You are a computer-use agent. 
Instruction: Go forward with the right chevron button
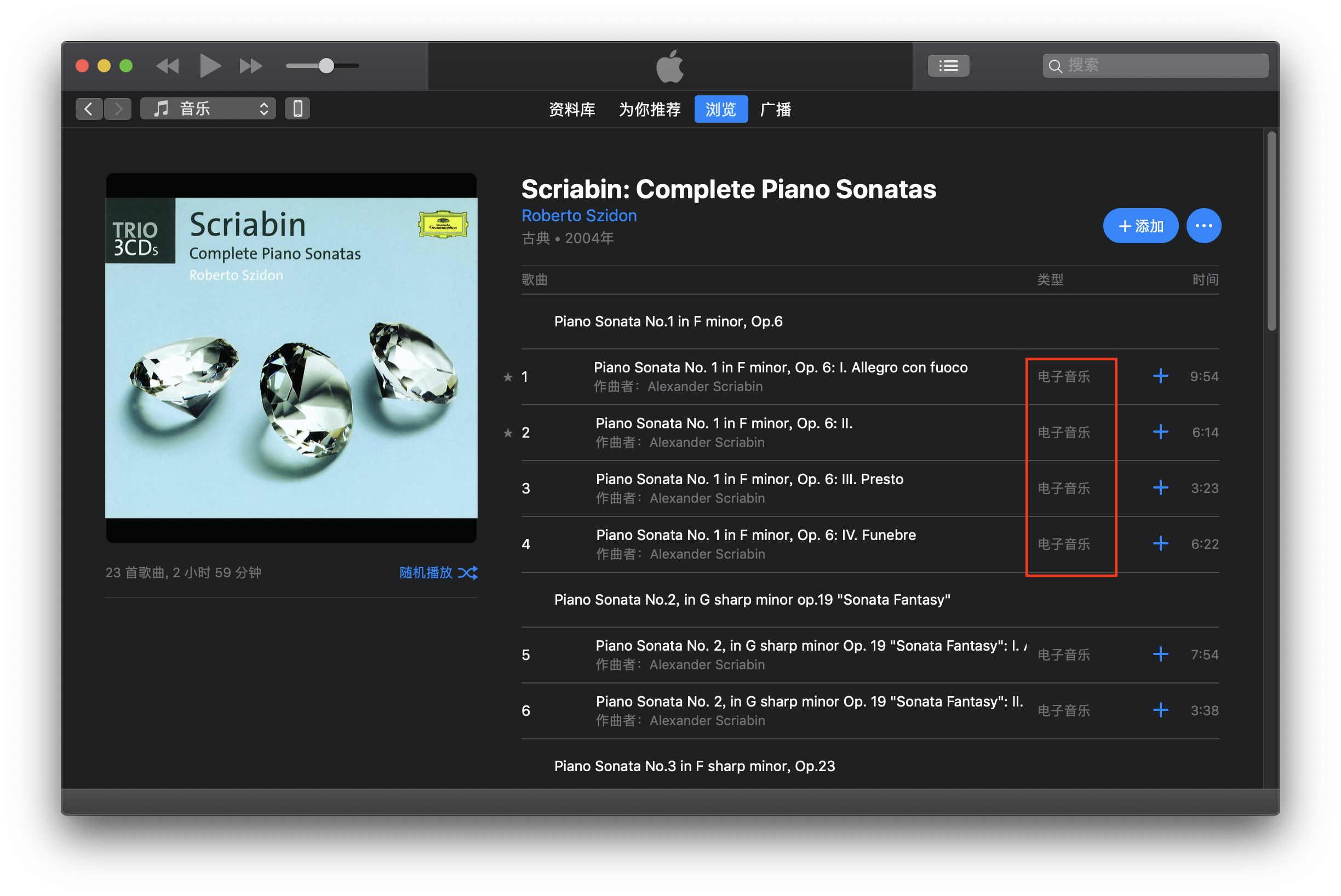pos(118,108)
